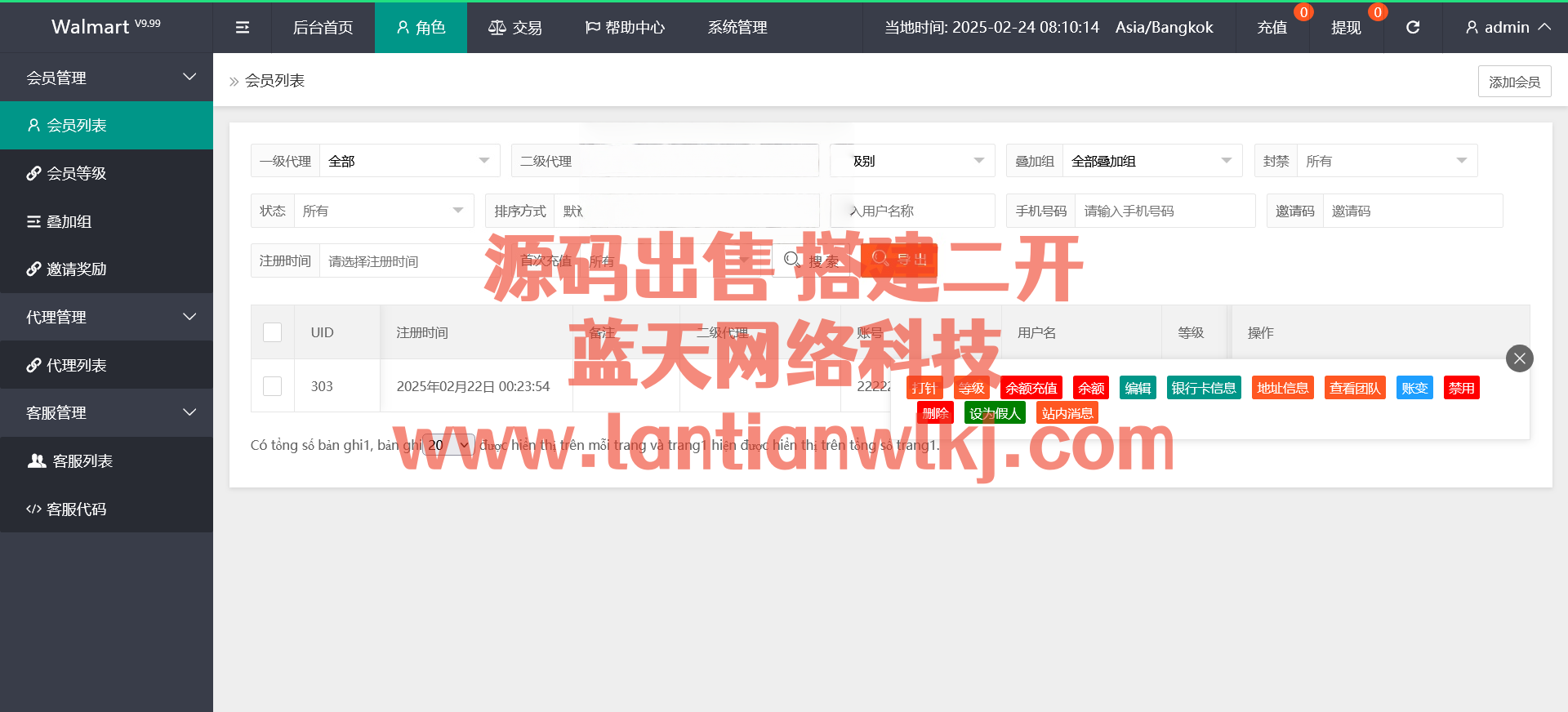Open the 充值 recharge notifications
Viewport: 1568px width, 712px height.
[1272, 28]
